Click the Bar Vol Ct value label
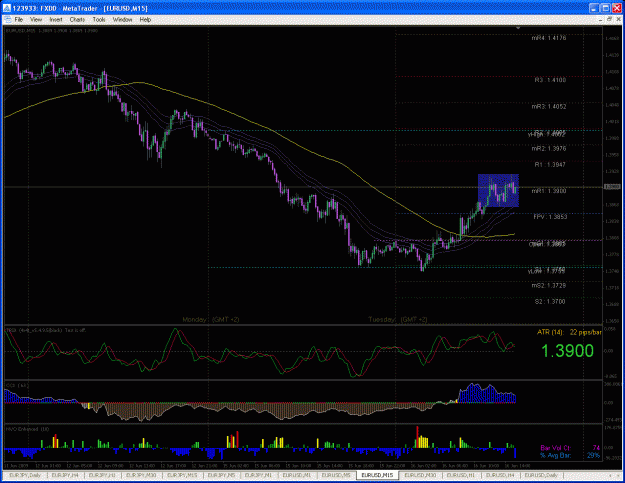The height and width of the screenshot is (483, 625). coord(570,448)
